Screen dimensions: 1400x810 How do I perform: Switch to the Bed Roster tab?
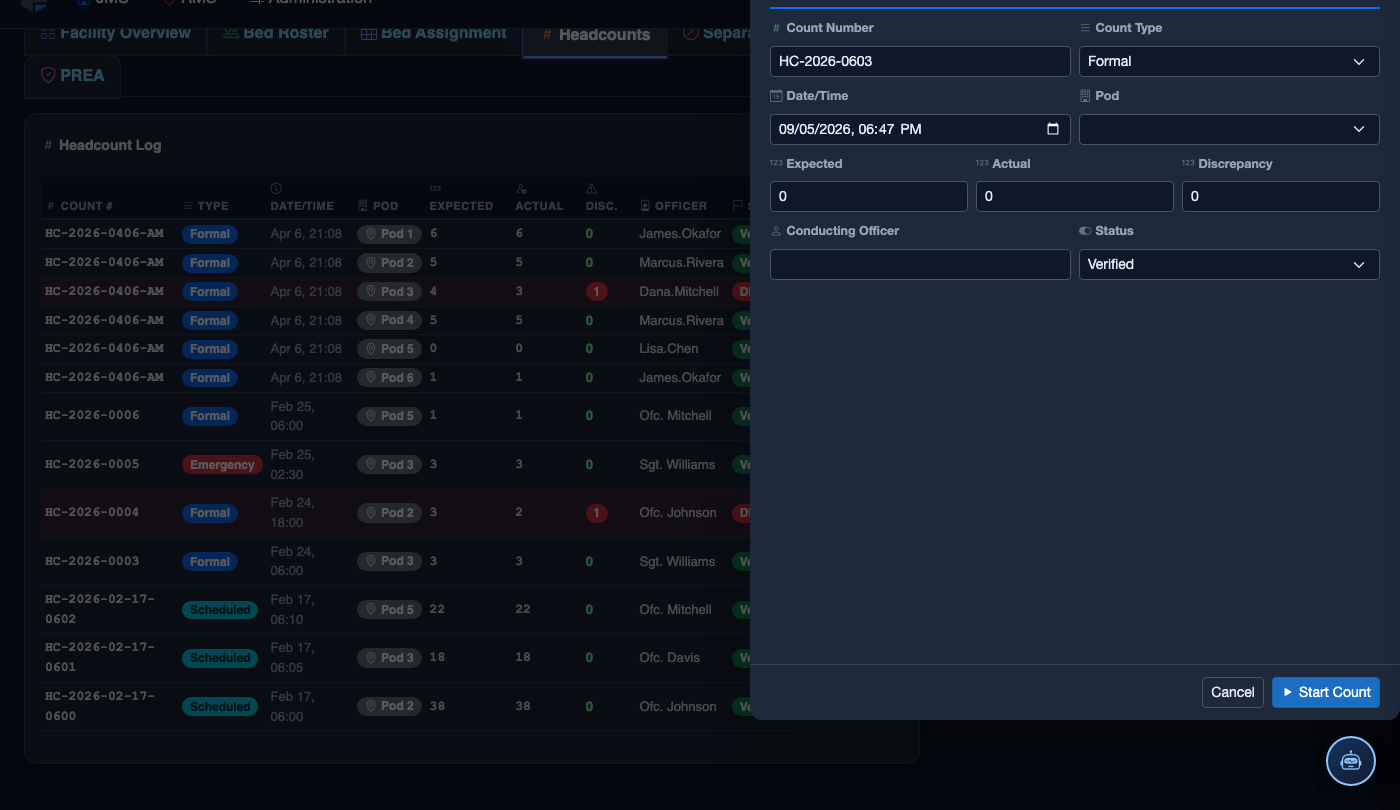(276, 34)
